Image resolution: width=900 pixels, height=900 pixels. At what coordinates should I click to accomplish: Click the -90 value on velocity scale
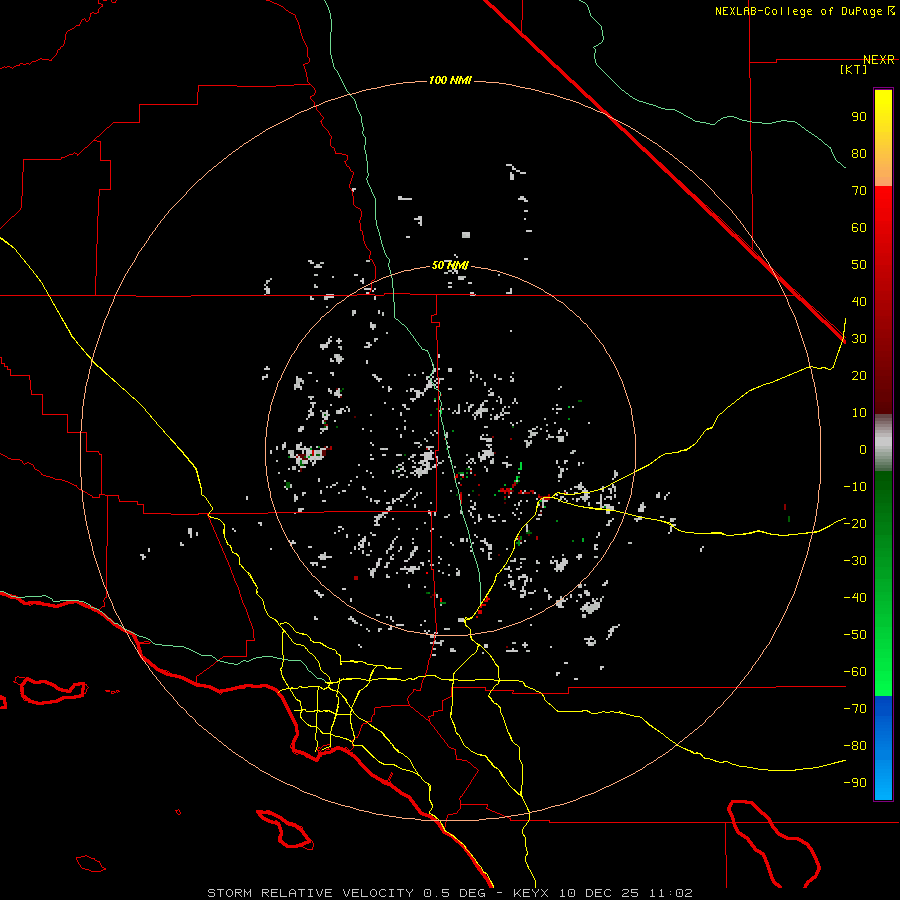[x=855, y=782]
